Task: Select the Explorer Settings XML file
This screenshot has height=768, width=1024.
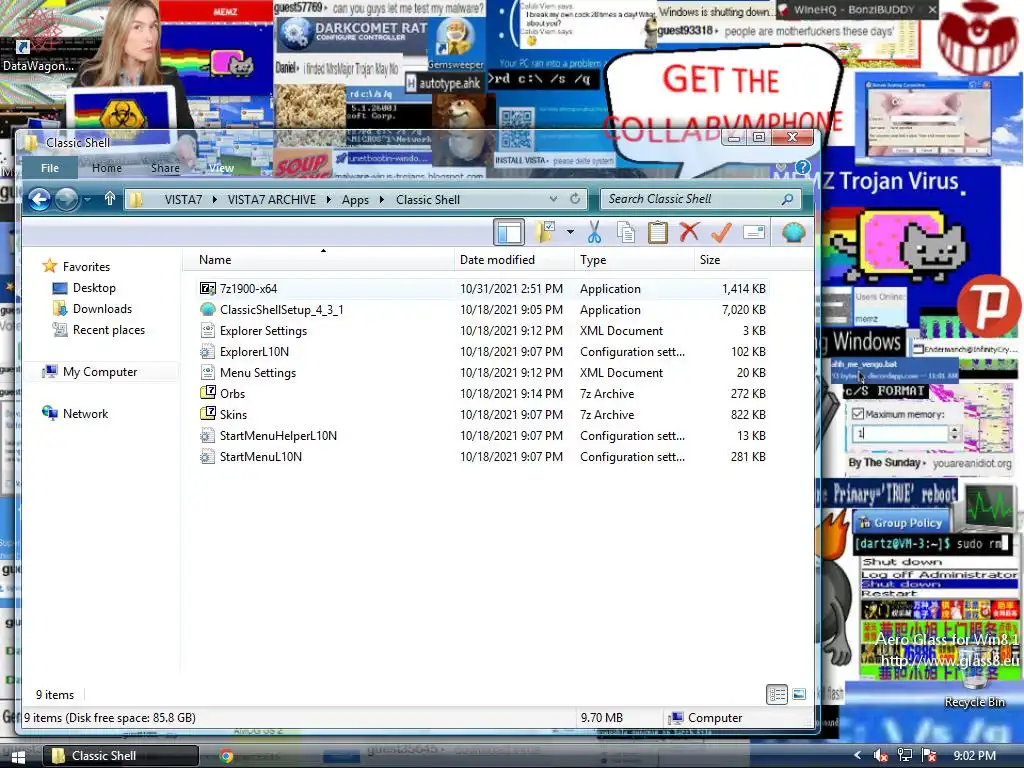Action: pyautogui.click(x=483, y=330)
